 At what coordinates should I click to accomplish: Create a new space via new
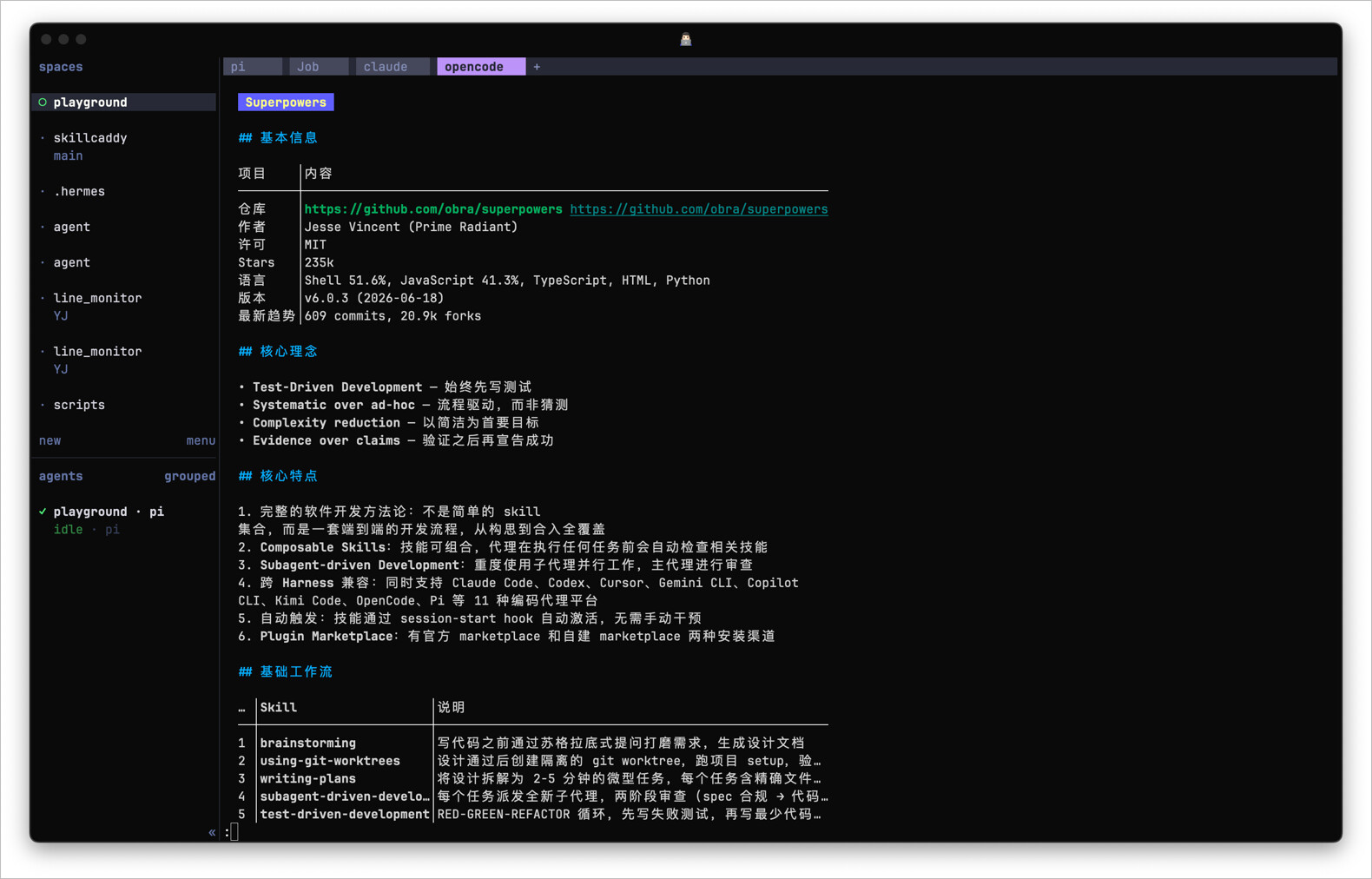point(49,440)
